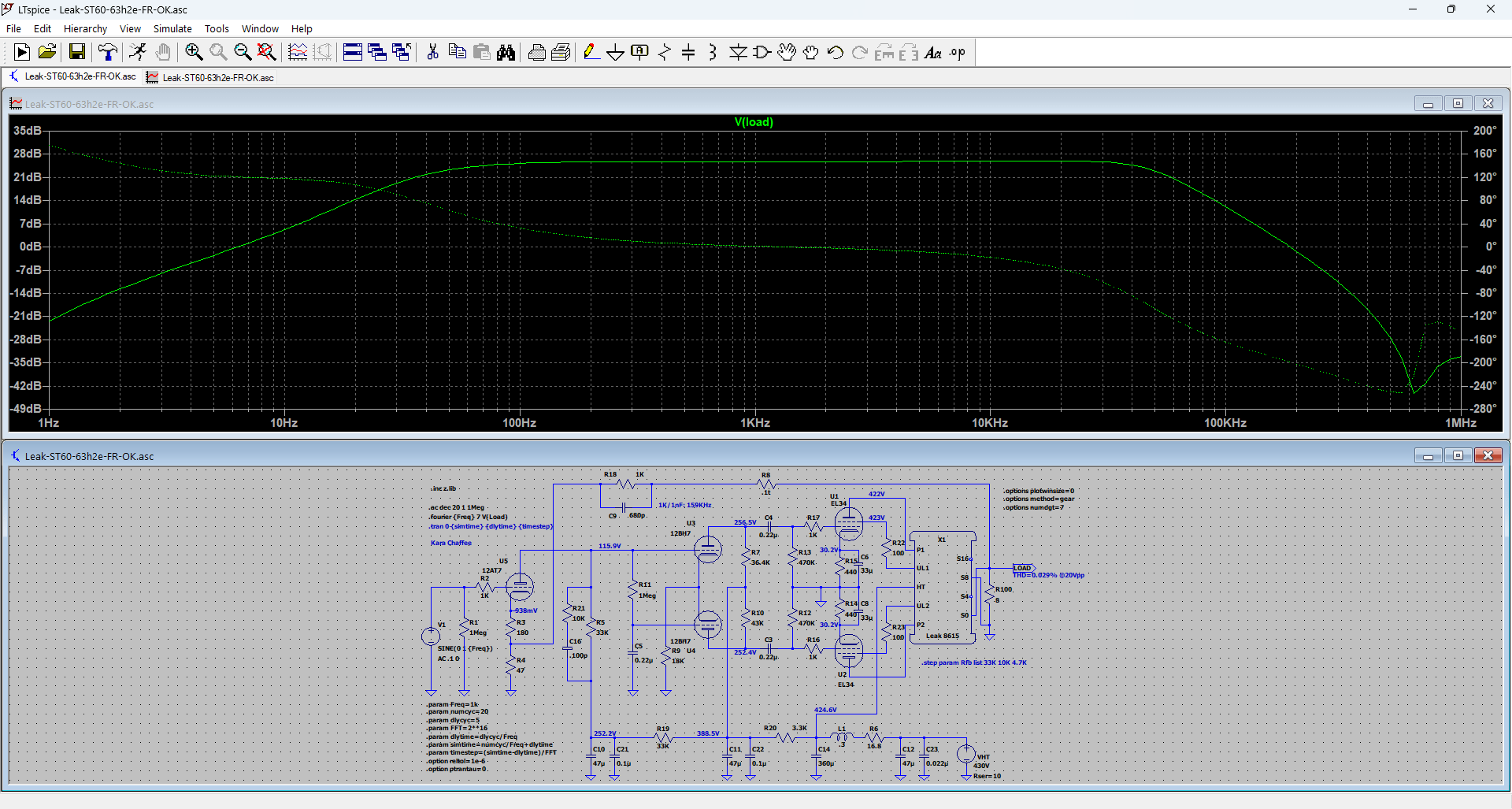Open the Control Panel hammer icon
The height and width of the screenshot is (809, 1512).
108,52
